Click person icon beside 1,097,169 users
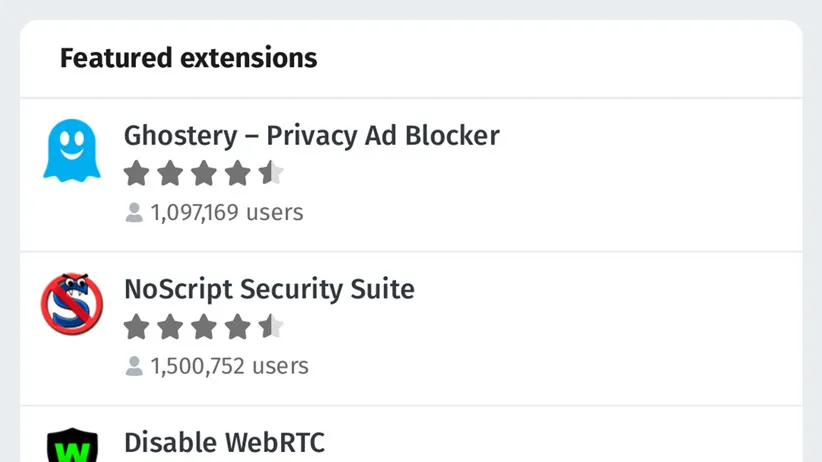This screenshot has width=822, height=462. coord(134,213)
